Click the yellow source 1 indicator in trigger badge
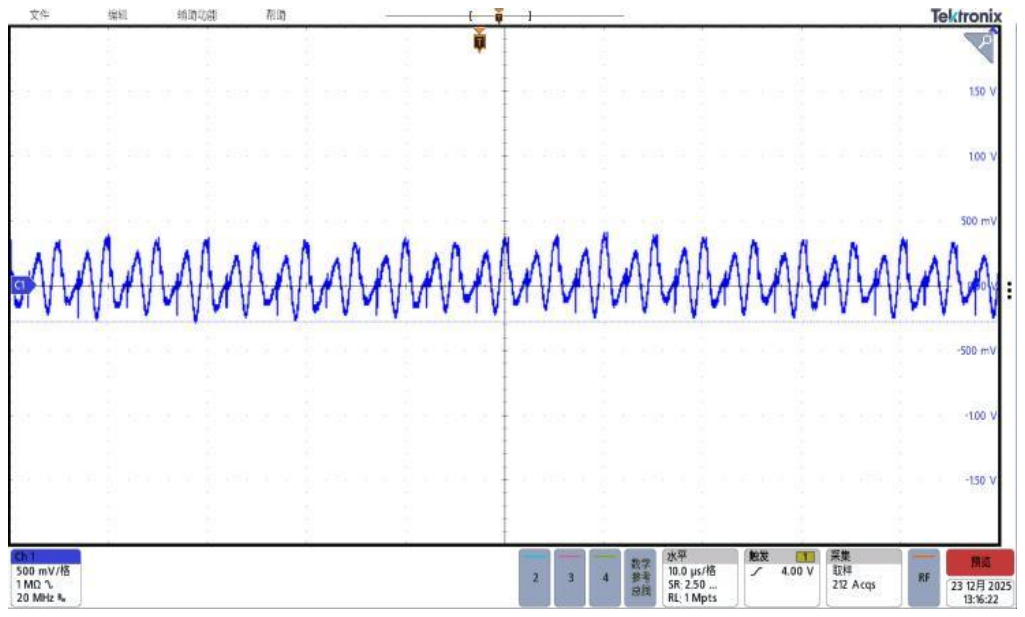1025x617 pixels. click(805, 556)
